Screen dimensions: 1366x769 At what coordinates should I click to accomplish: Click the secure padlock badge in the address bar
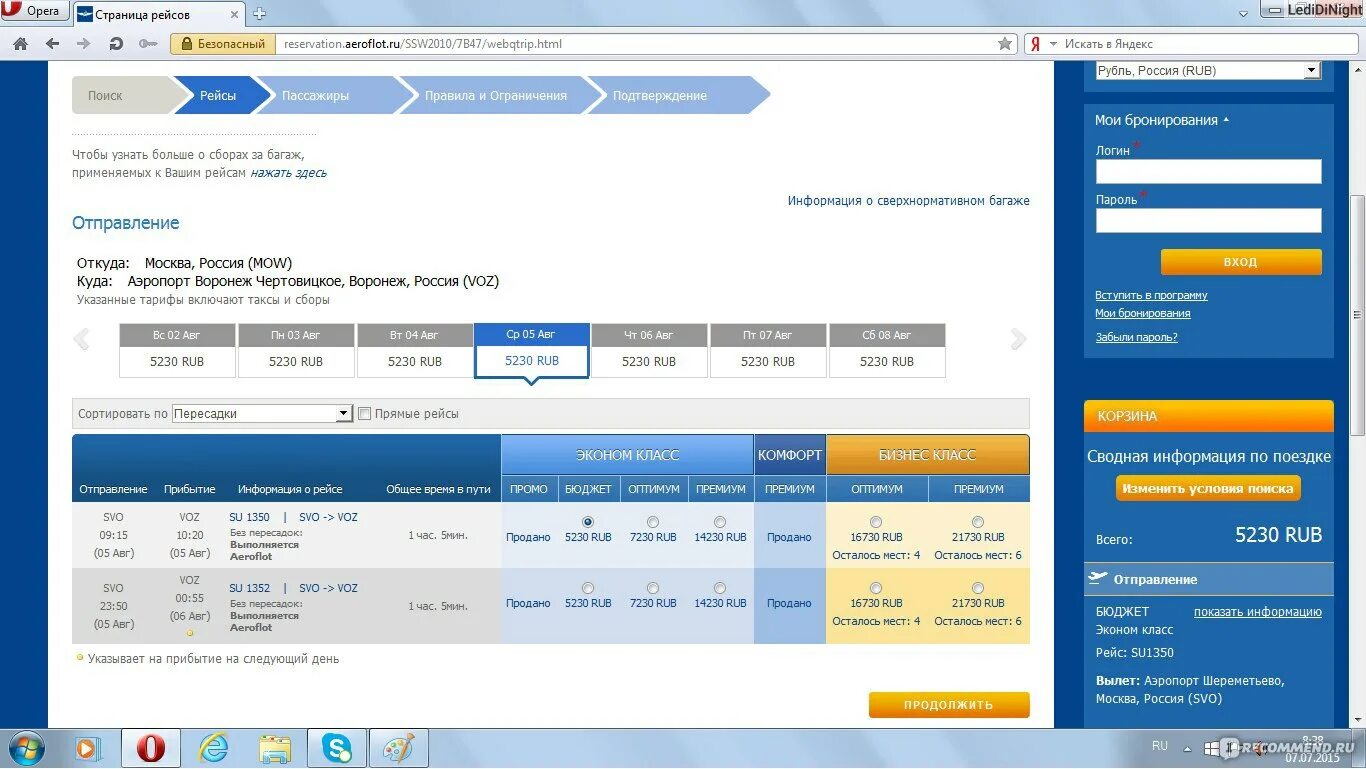[223, 44]
